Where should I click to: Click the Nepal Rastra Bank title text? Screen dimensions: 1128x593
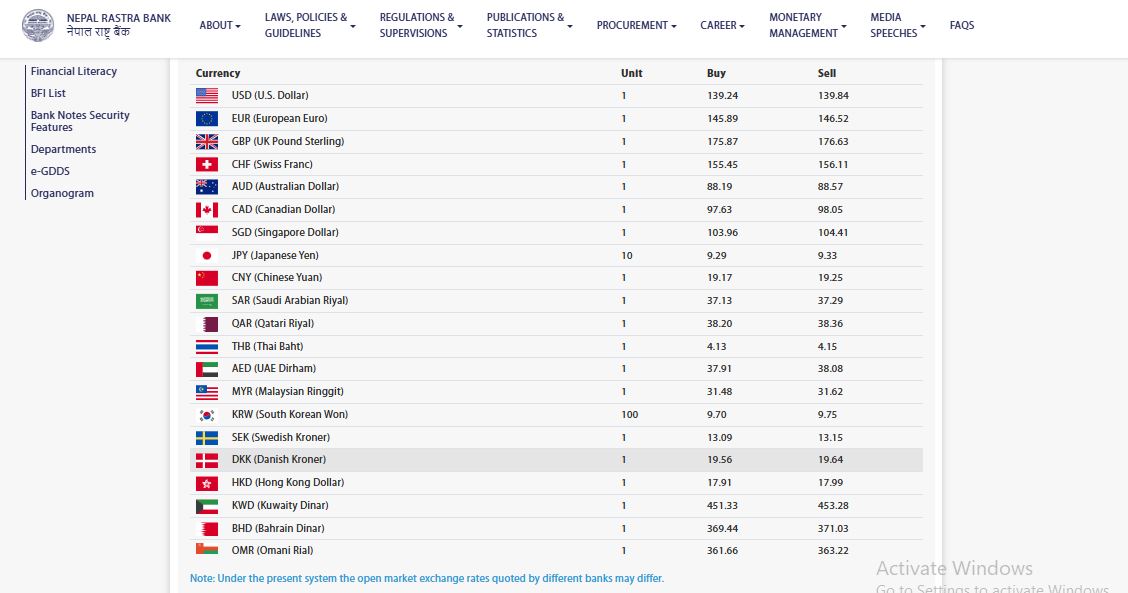click(x=119, y=18)
